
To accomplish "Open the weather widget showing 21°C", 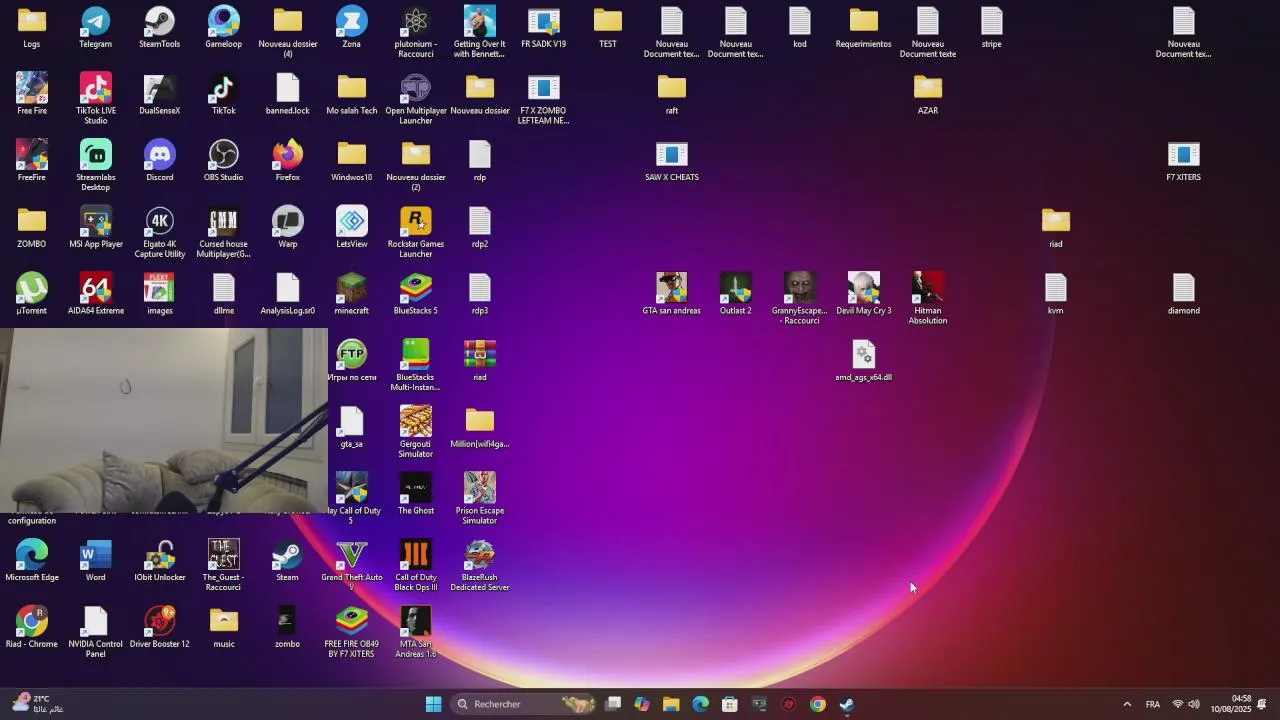I will [x=36, y=704].
